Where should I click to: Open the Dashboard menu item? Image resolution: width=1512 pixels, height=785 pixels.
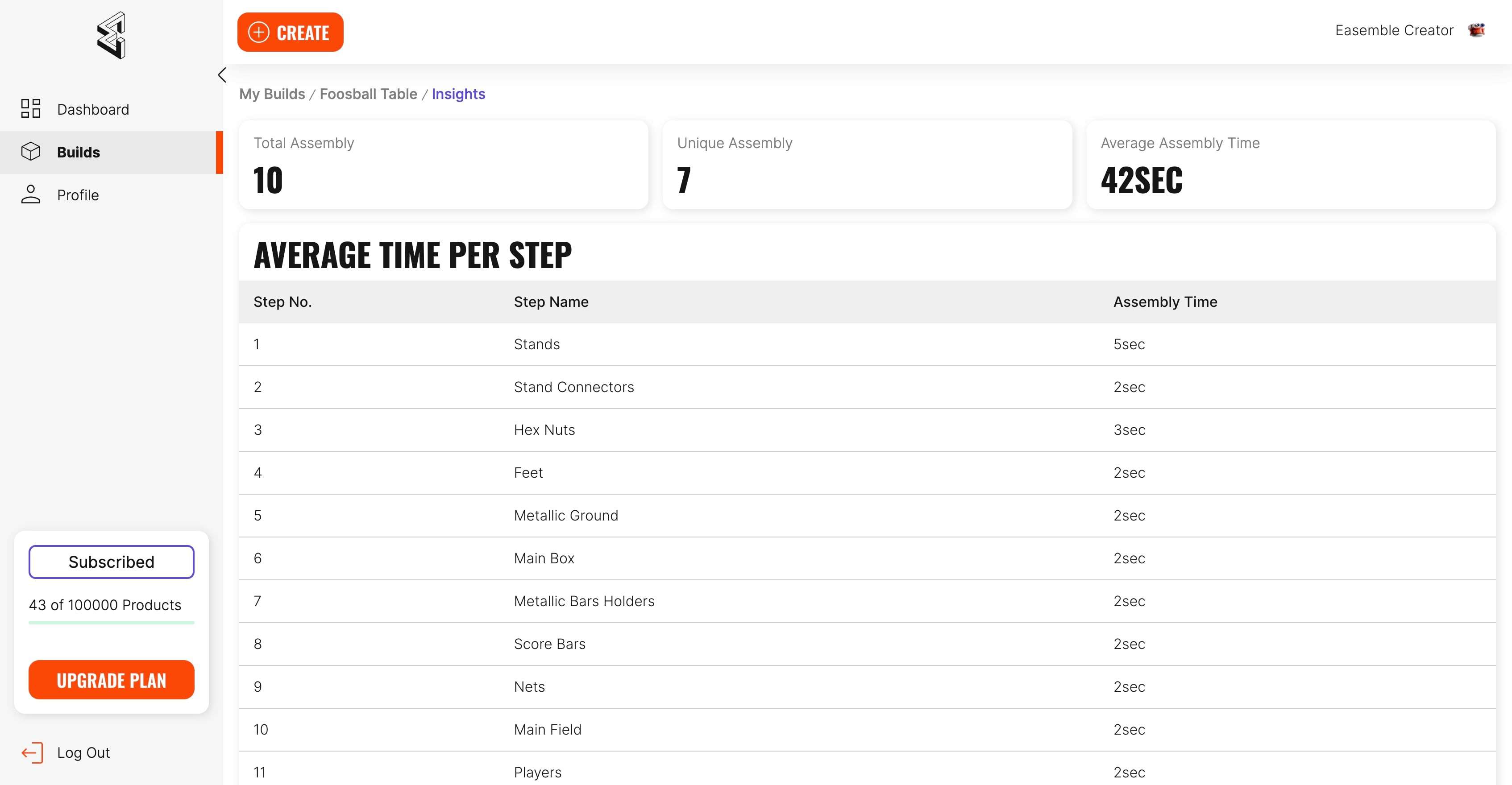point(93,110)
